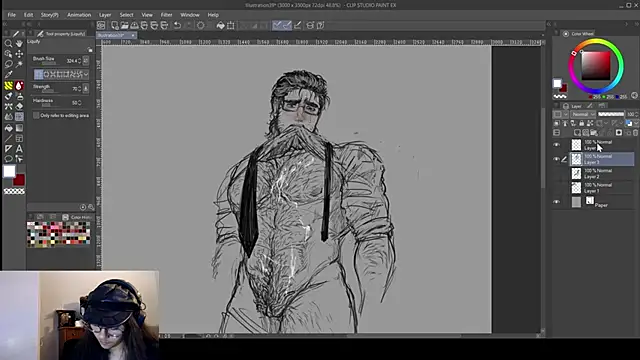
Task: Click the Tool property [Liquify] tab
Action: pos(61,34)
